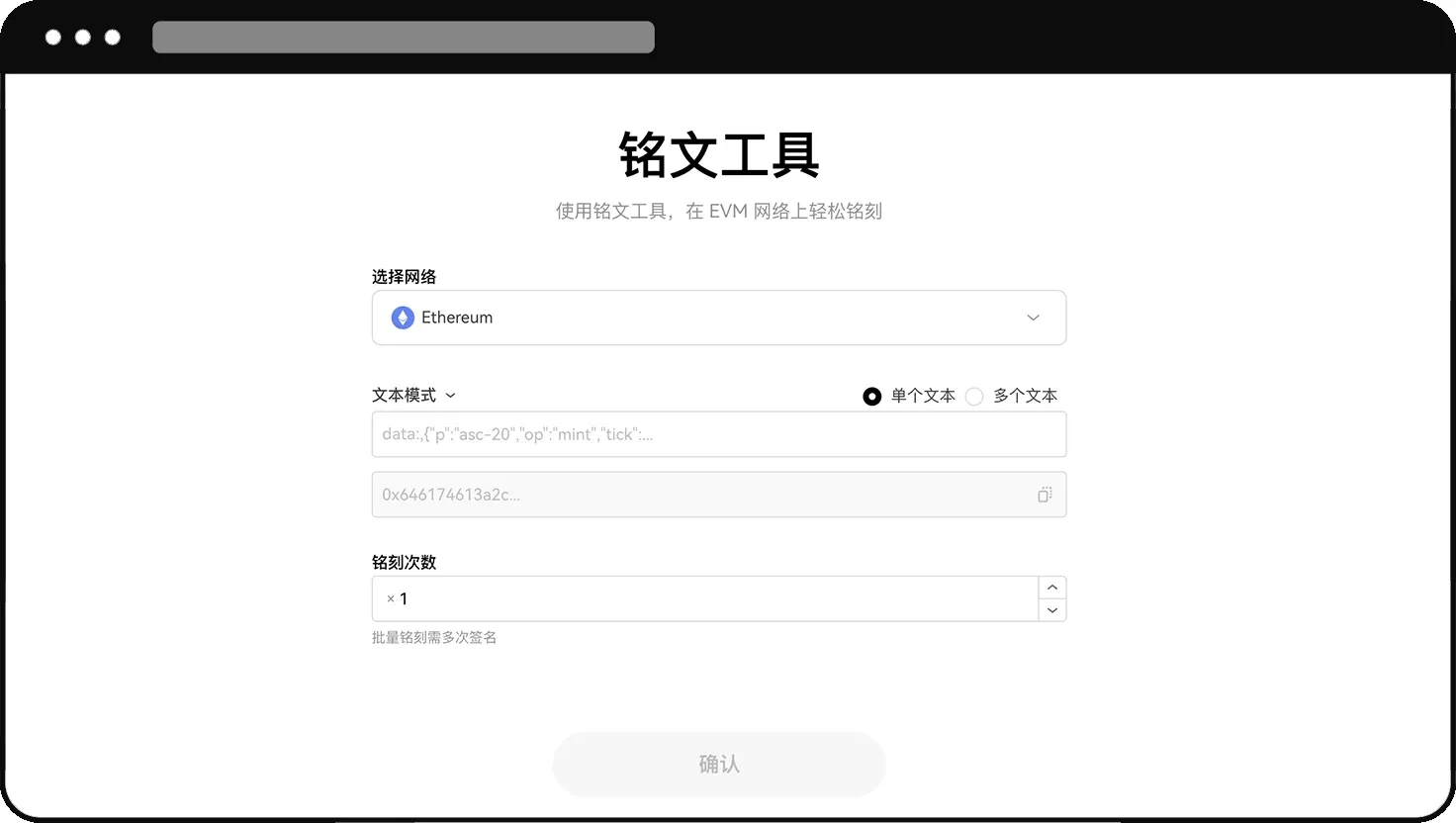Image resolution: width=1456 pixels, height=823 pixels.
Task: Click the yellow traffic light dot
Action: [83, 37]
